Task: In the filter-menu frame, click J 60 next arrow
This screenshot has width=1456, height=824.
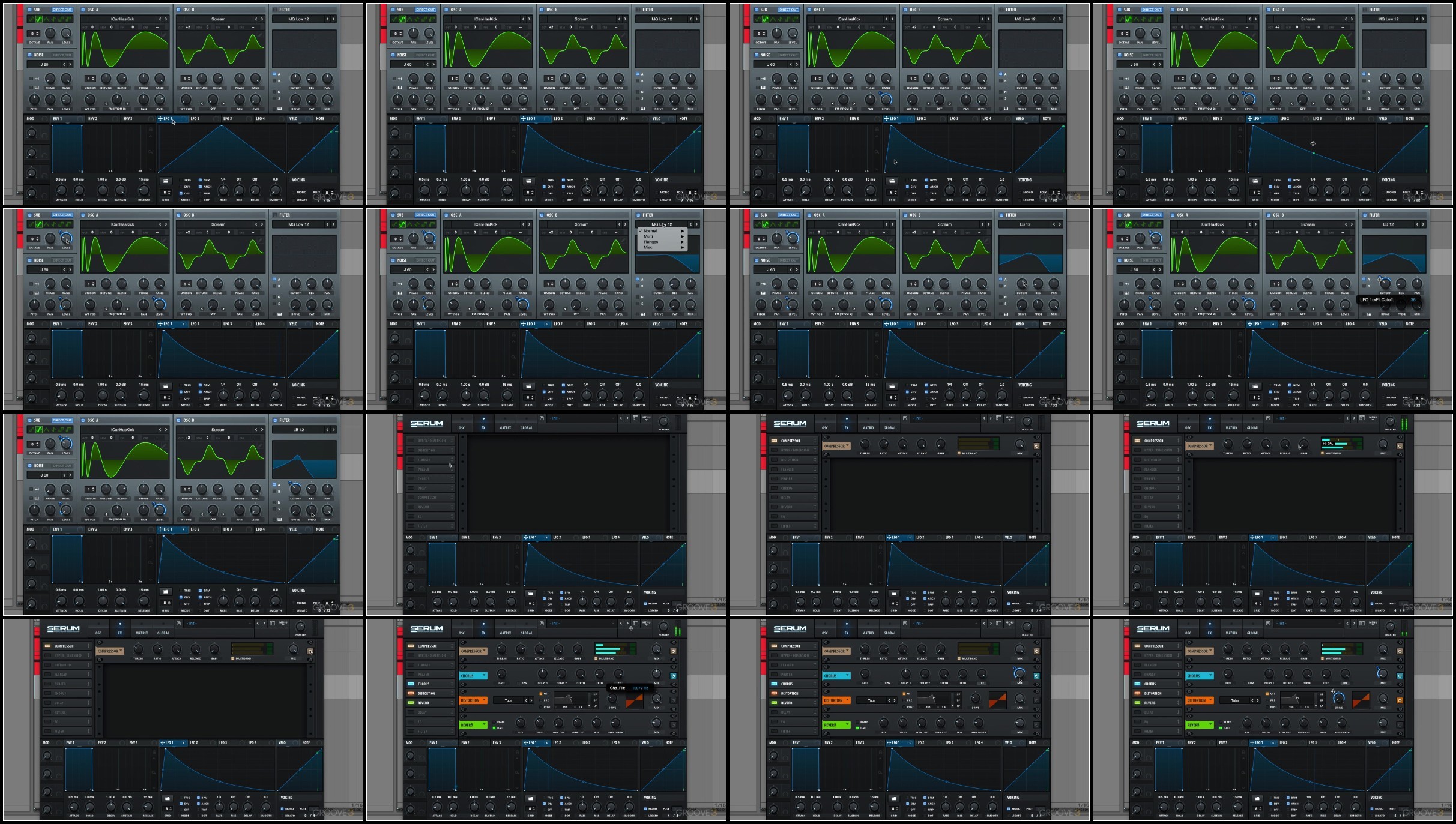Action: tap(433, 269)
